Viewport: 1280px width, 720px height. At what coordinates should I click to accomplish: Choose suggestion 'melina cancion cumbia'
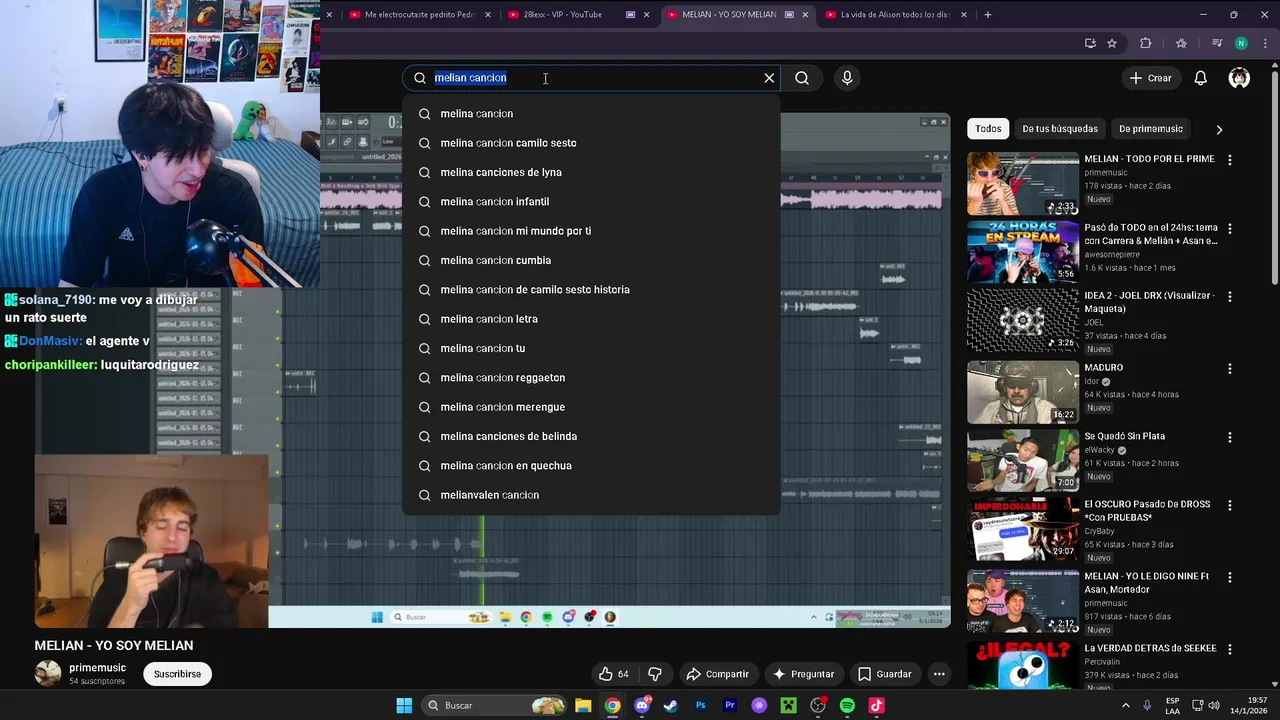click(591, 260)
